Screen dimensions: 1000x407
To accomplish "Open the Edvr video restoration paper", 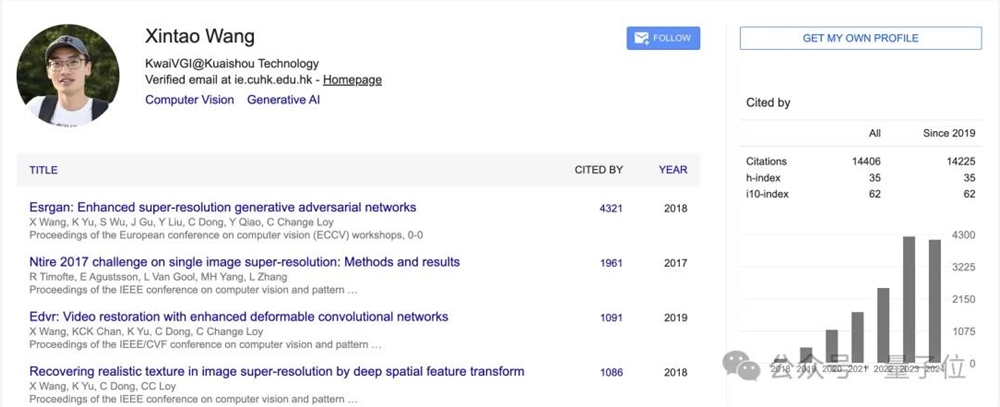I will click(x=238, y=317).
